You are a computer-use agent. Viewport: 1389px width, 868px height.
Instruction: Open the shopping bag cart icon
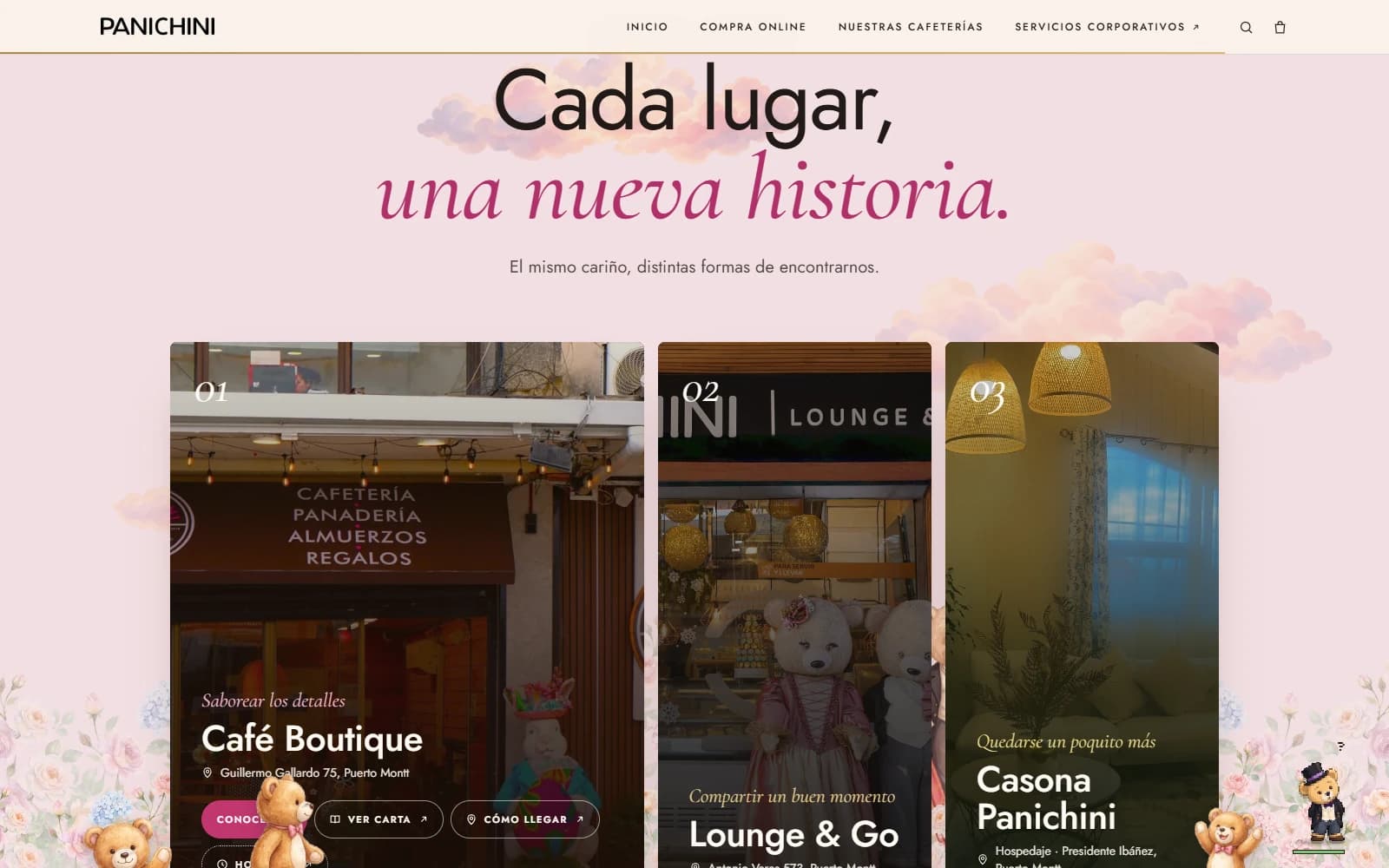point(1280,27)
